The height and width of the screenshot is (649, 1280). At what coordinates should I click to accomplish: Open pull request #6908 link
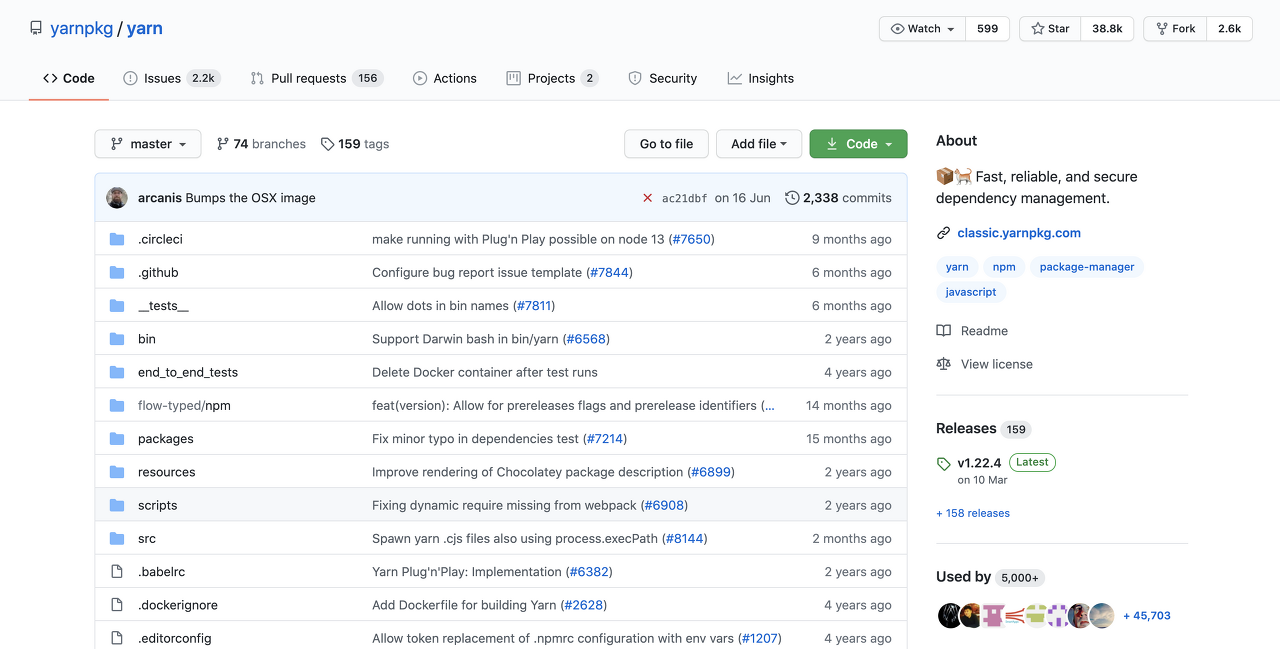[x=664, y=505]
